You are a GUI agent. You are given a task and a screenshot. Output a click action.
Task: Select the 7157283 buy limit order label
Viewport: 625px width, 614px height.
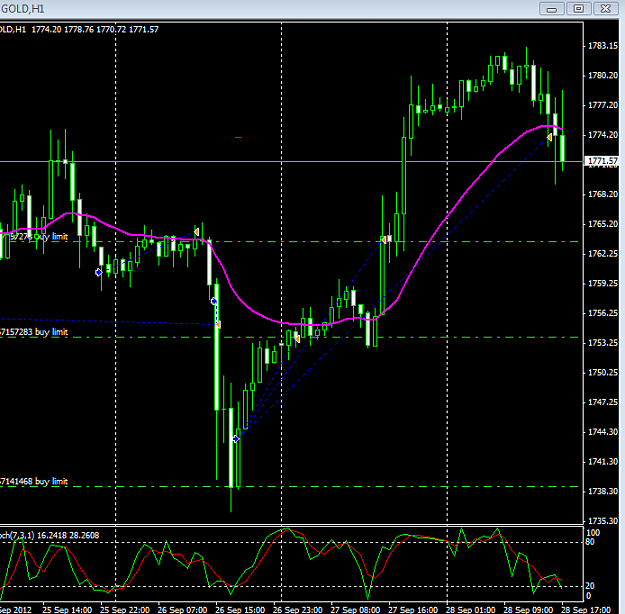point(34,332)
